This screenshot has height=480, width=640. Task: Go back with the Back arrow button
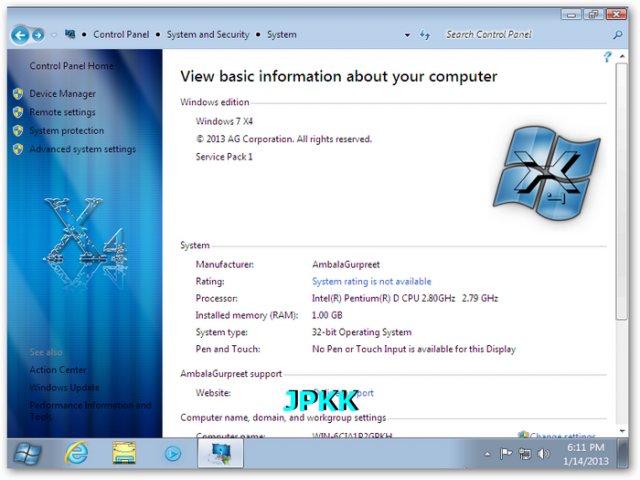20,35
